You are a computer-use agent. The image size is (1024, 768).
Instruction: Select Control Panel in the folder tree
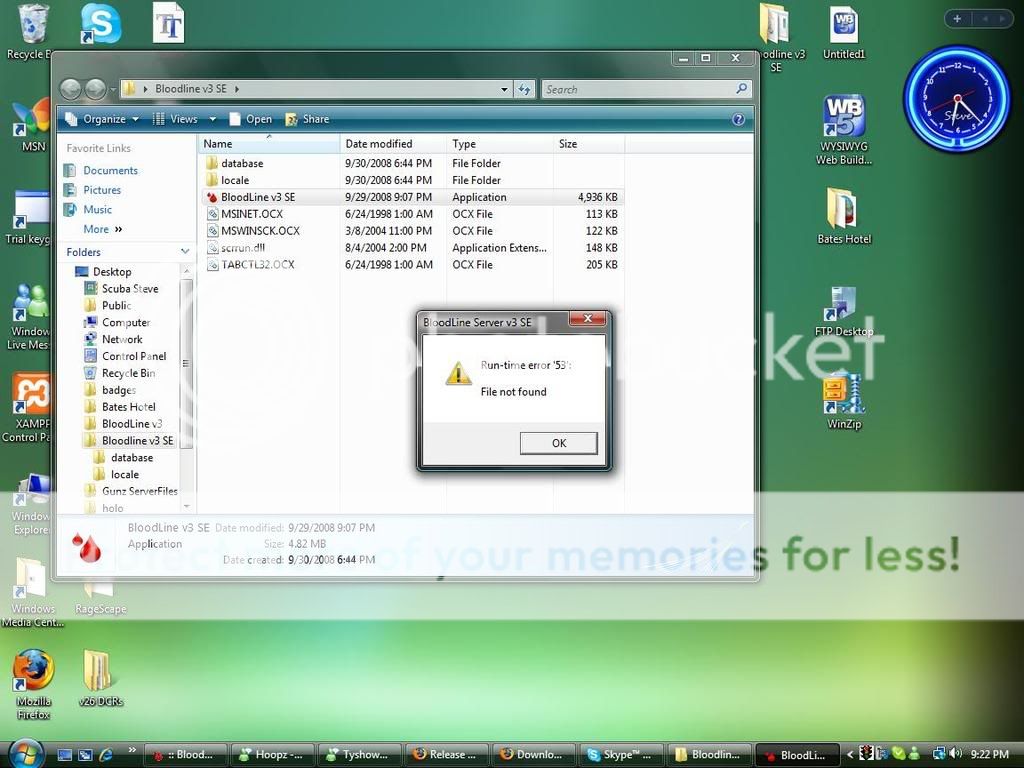coord(125,357)
